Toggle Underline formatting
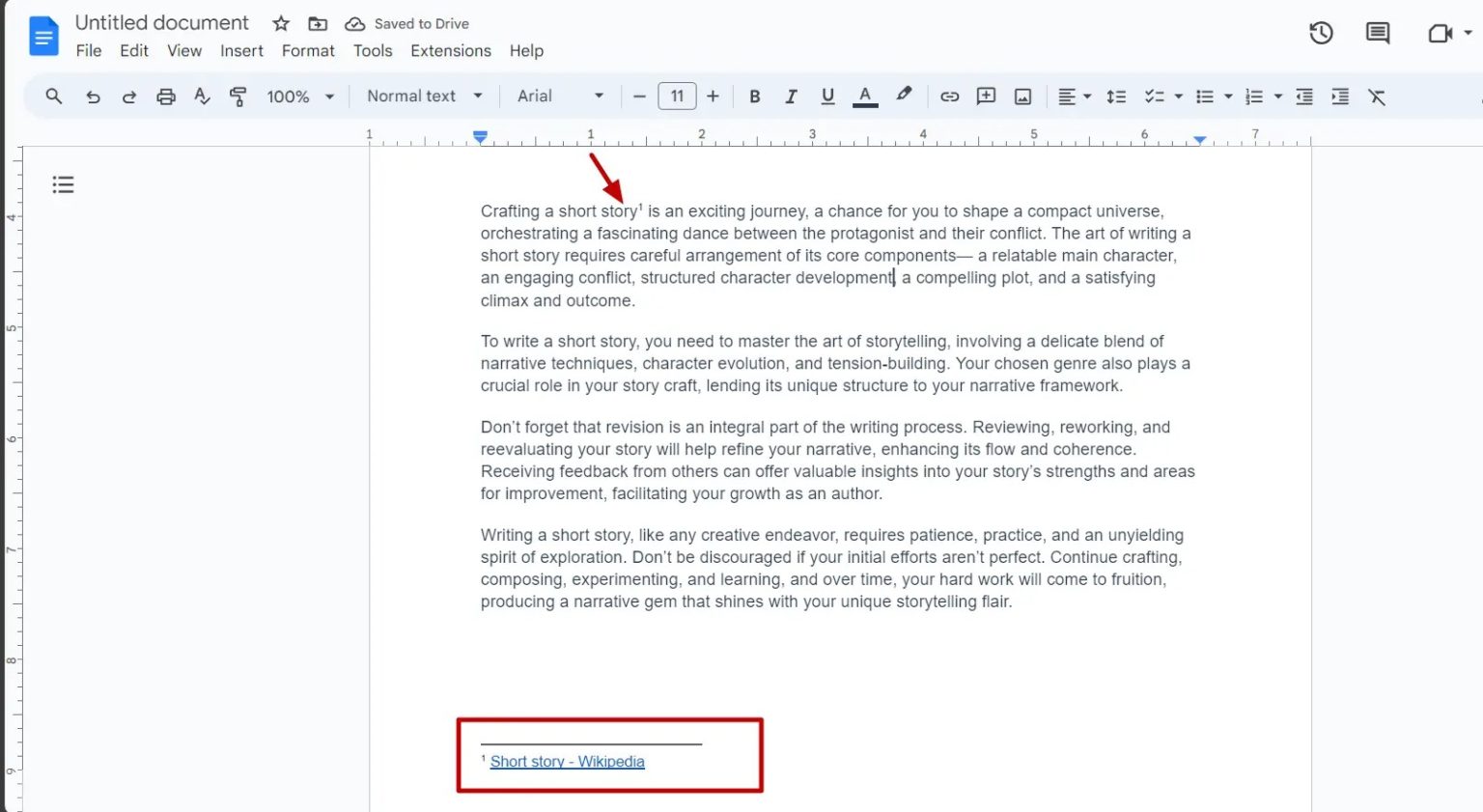This screenshot has height=812, width=1483. (x=827, y=97)
